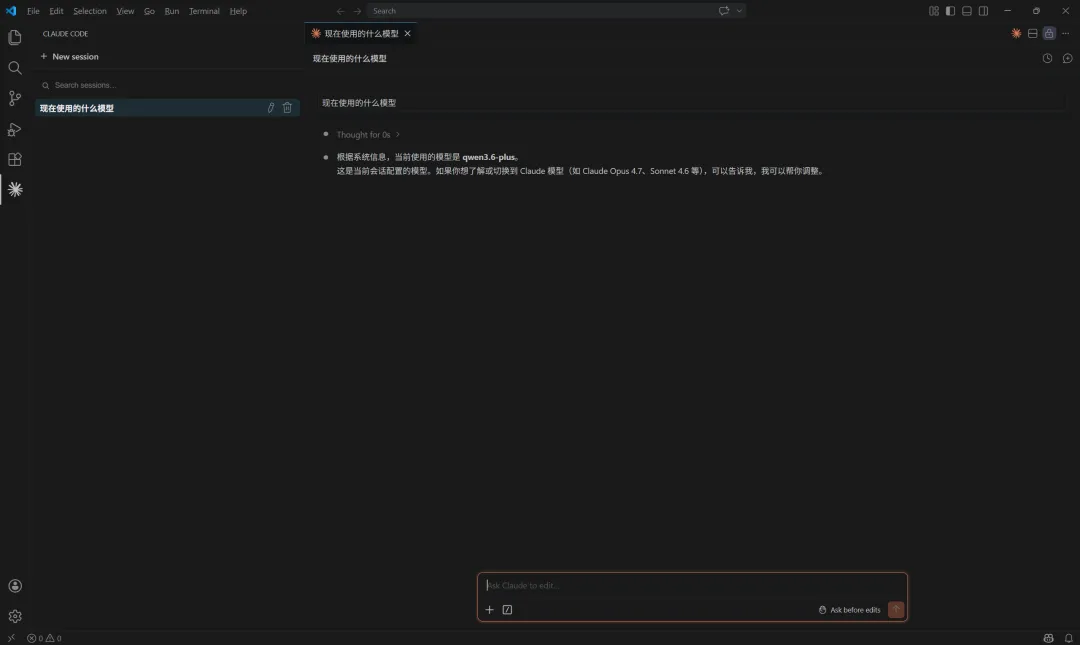This screenshot has height=645, width=1080.
Task: Open the Explorer view in activity bar
Action: (14, 37)
